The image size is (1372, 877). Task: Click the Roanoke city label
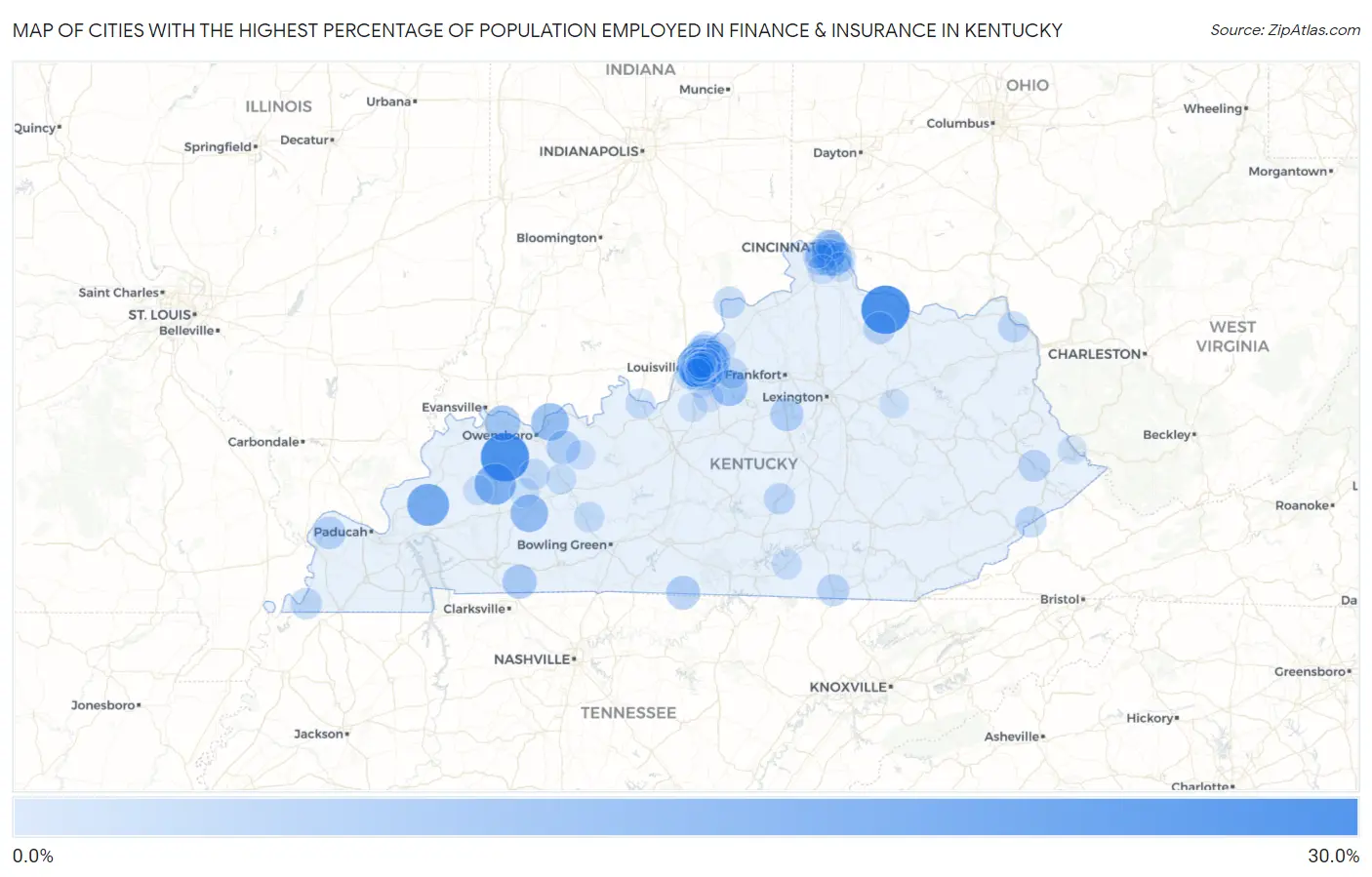(x=1304, y=505)
